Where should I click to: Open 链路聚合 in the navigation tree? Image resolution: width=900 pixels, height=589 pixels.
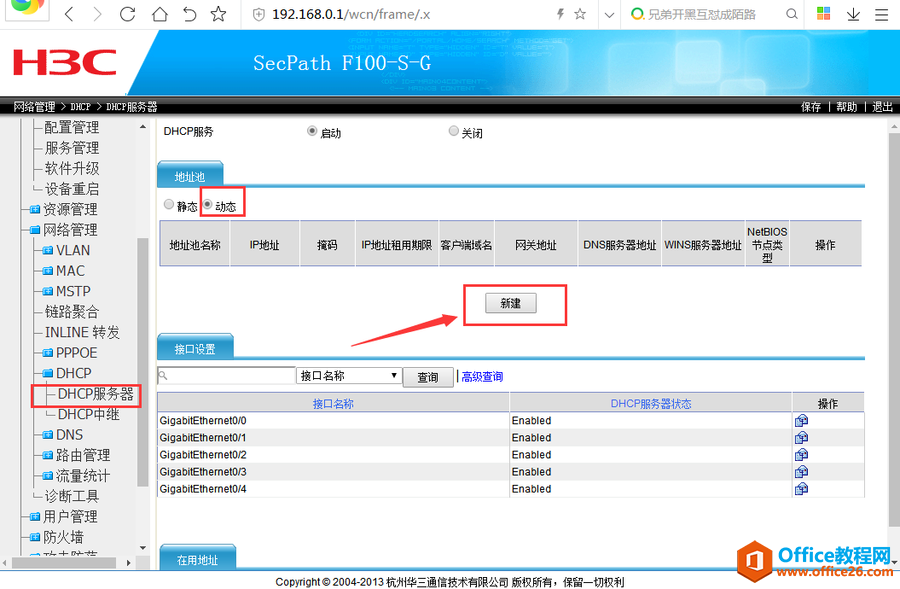point(72,312)
